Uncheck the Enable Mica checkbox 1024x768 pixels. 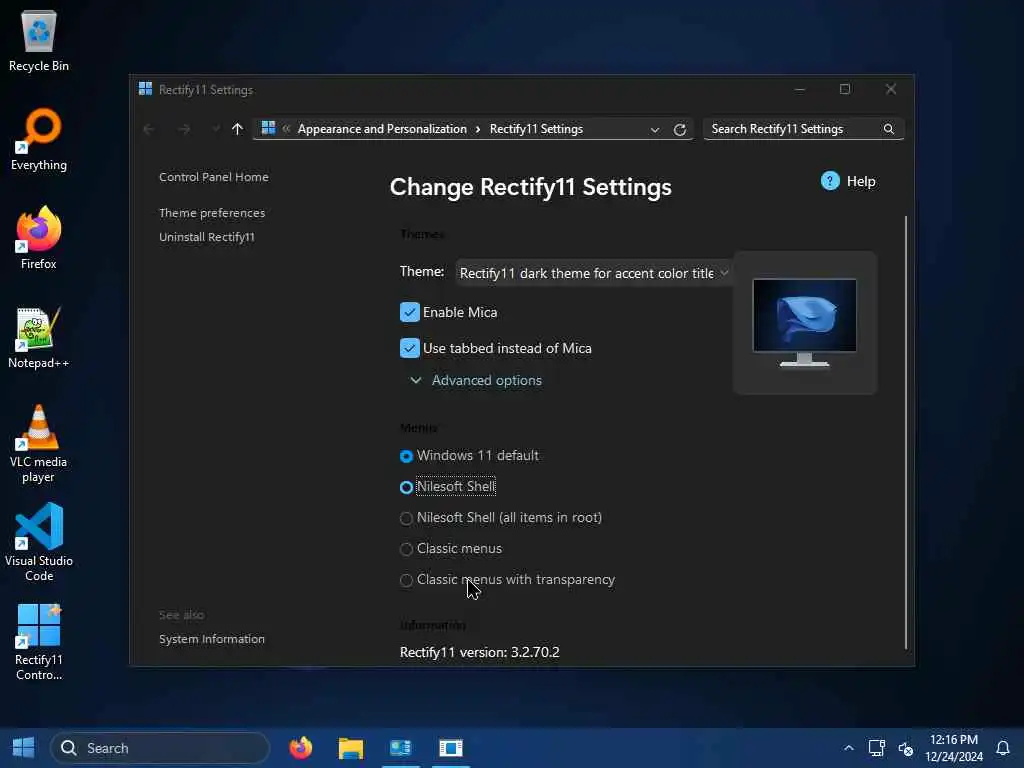coord(409,312)
